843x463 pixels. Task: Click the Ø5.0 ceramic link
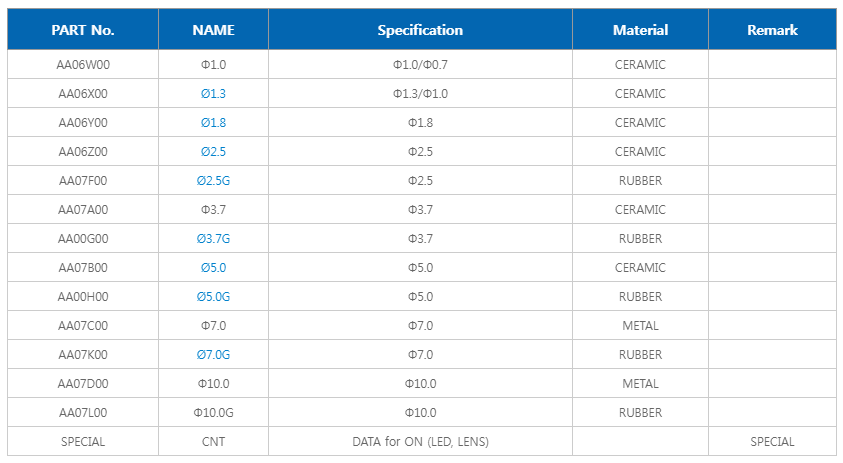point(213,268)
